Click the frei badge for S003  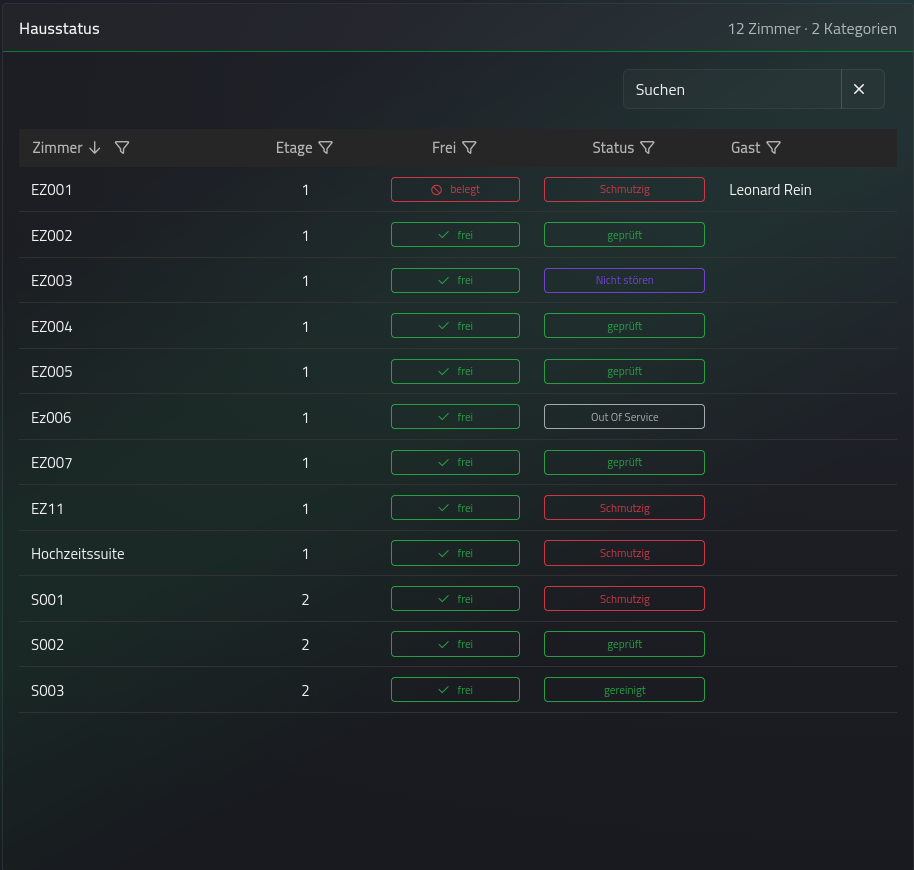coord(455,689)
